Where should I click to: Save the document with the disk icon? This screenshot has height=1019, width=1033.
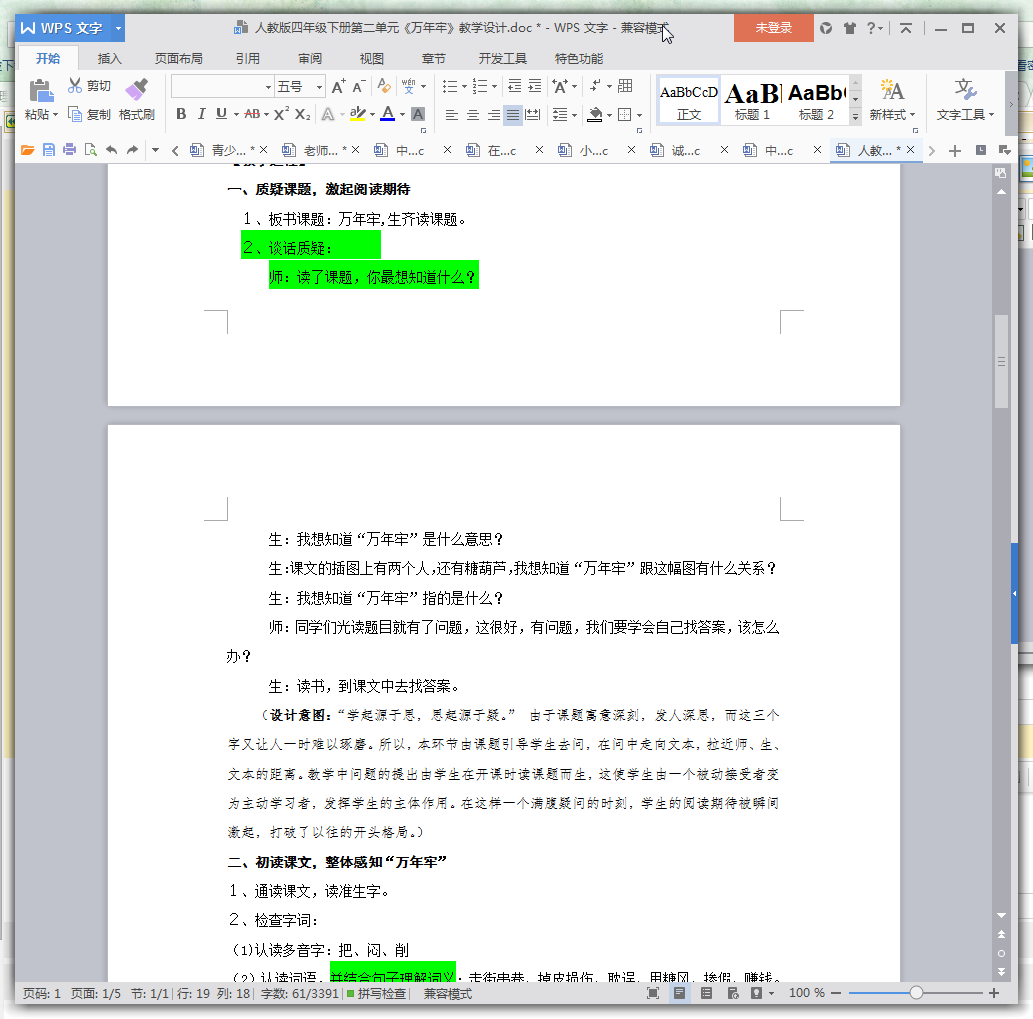(49, 150)
